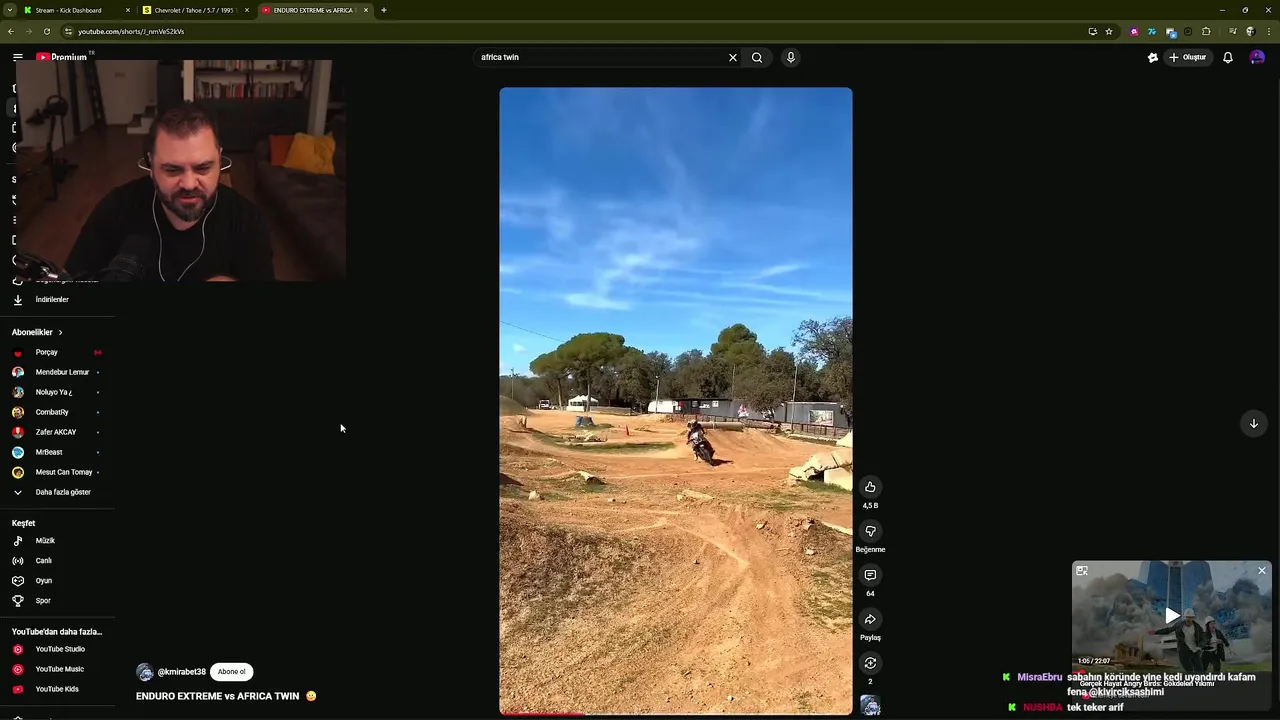Open the media controls toolbar icon
The height and width of the screenshot is (720, 1280).
pyautogui.click(x=1233, y=31)
